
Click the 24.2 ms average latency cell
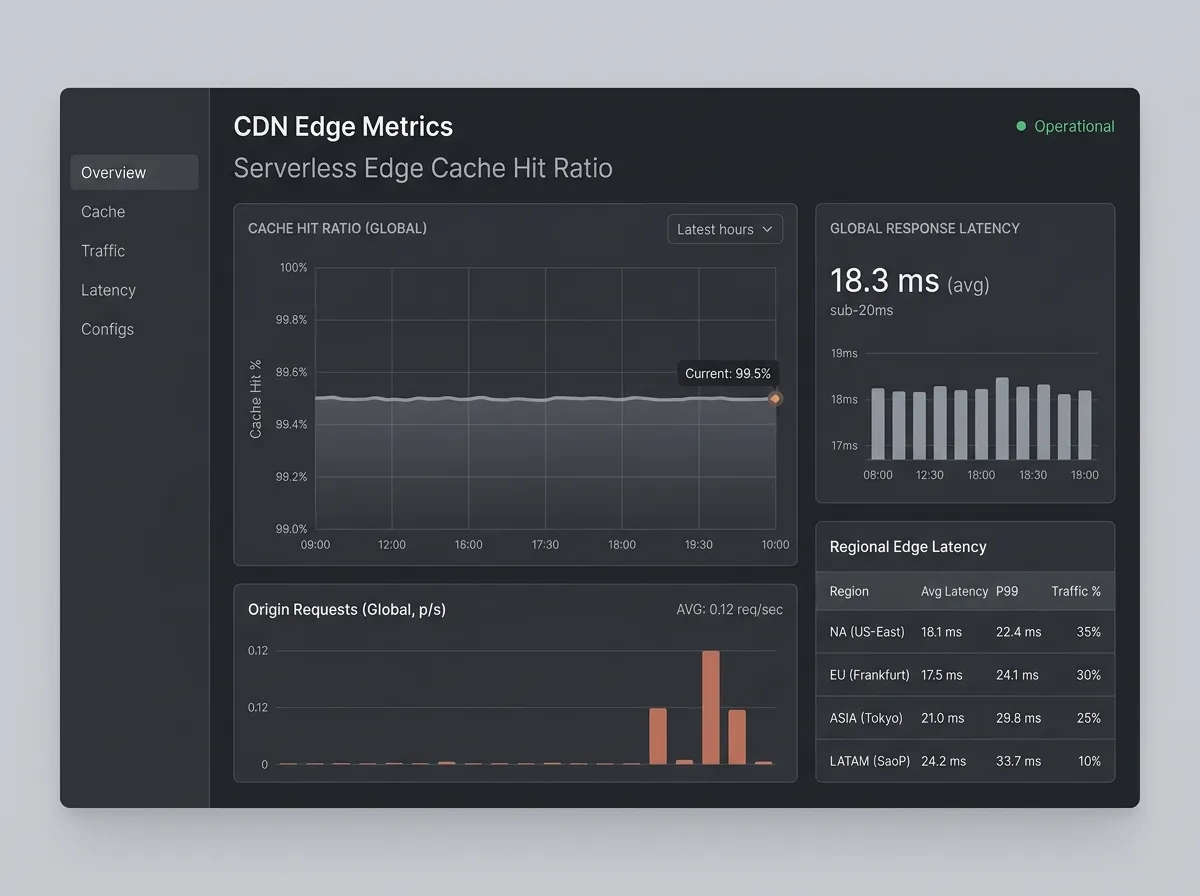click(944, 761)
